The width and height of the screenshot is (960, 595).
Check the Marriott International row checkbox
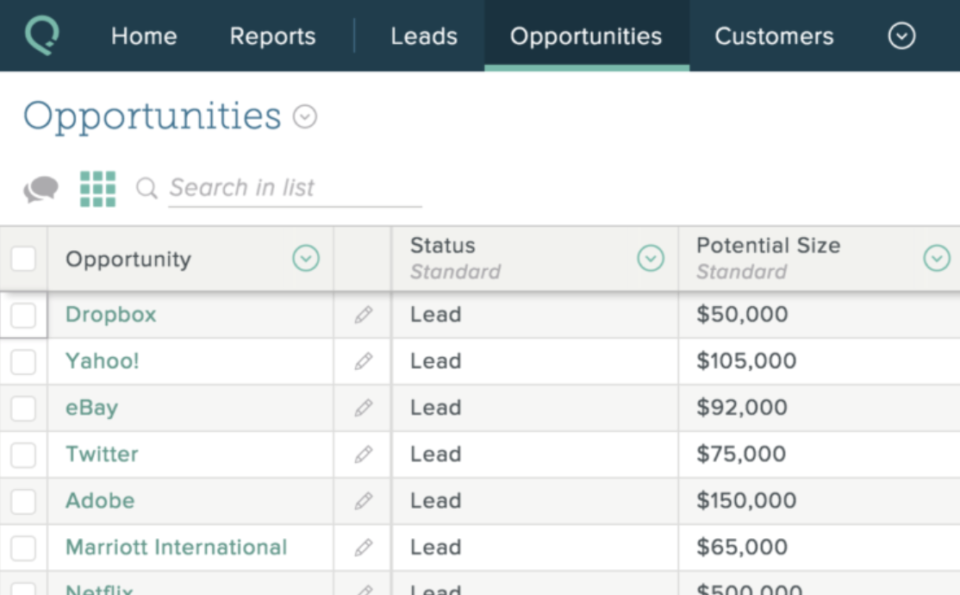[23, 548]
